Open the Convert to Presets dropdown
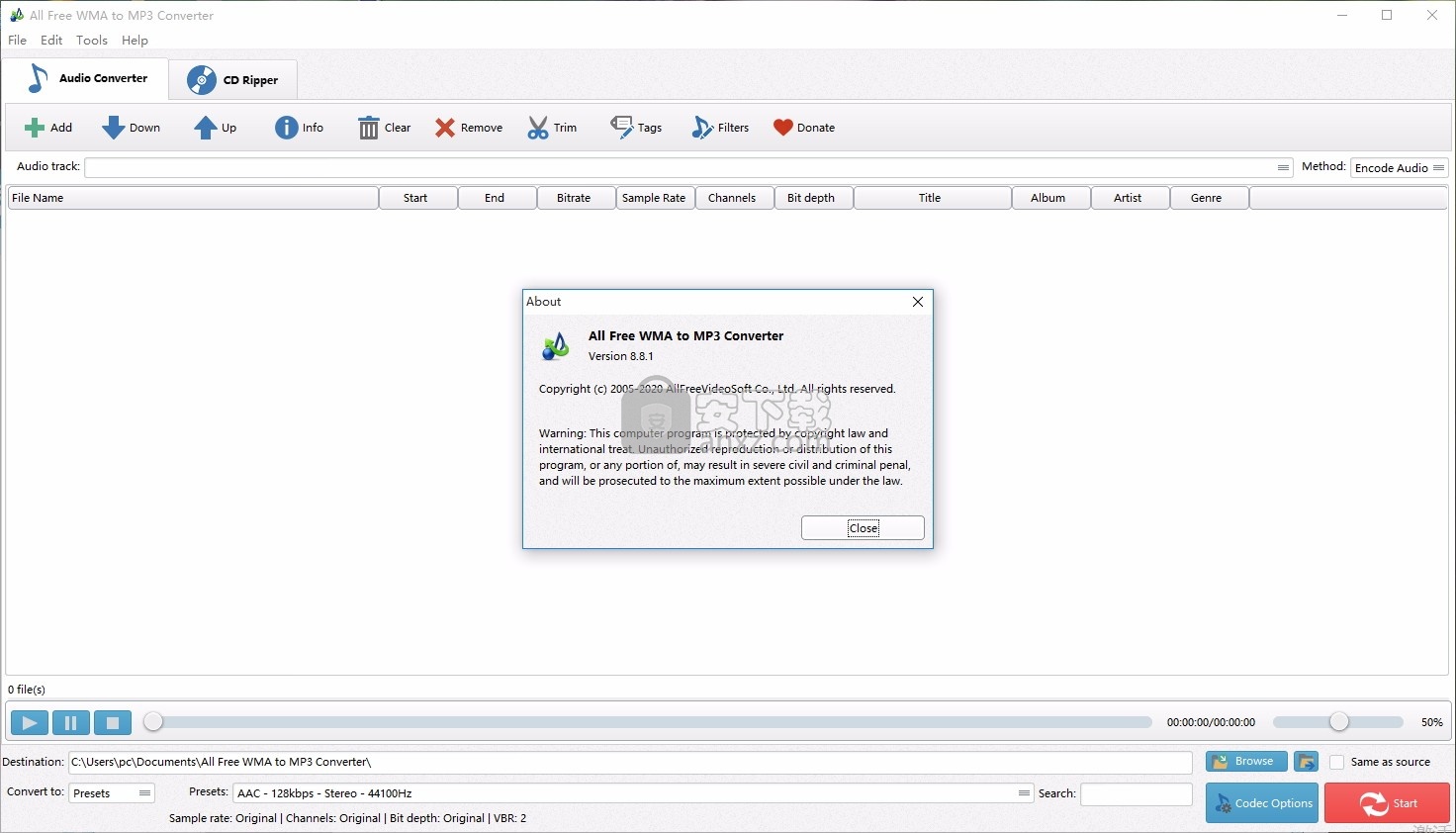Screen dimensions: 1456x833 [112, 793]
